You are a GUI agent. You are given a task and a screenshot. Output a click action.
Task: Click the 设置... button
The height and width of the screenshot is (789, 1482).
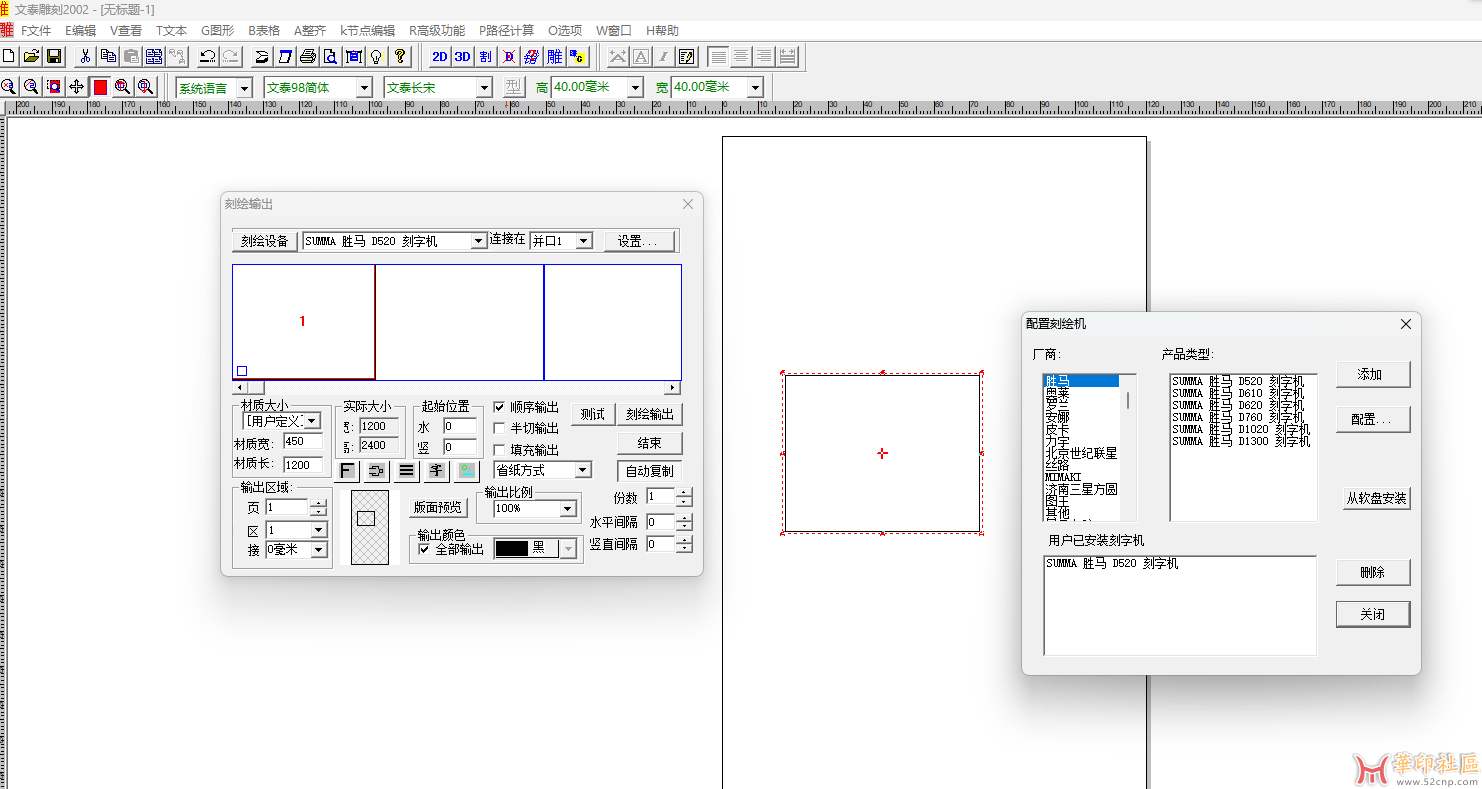point(638,241)
